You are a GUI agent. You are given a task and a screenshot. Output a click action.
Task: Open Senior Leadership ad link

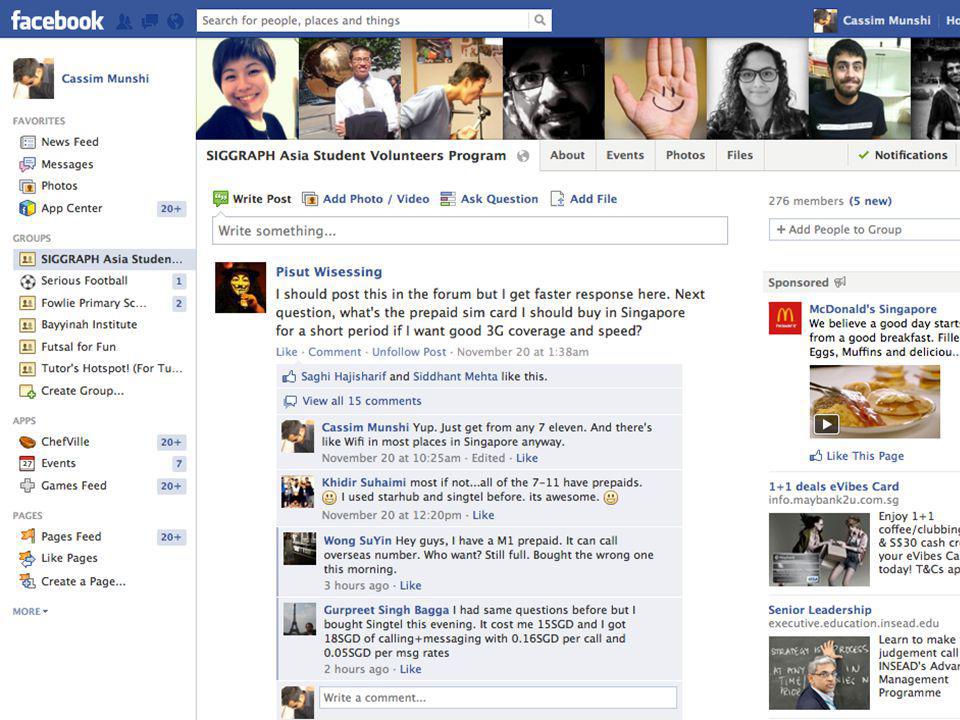[819, 610]
